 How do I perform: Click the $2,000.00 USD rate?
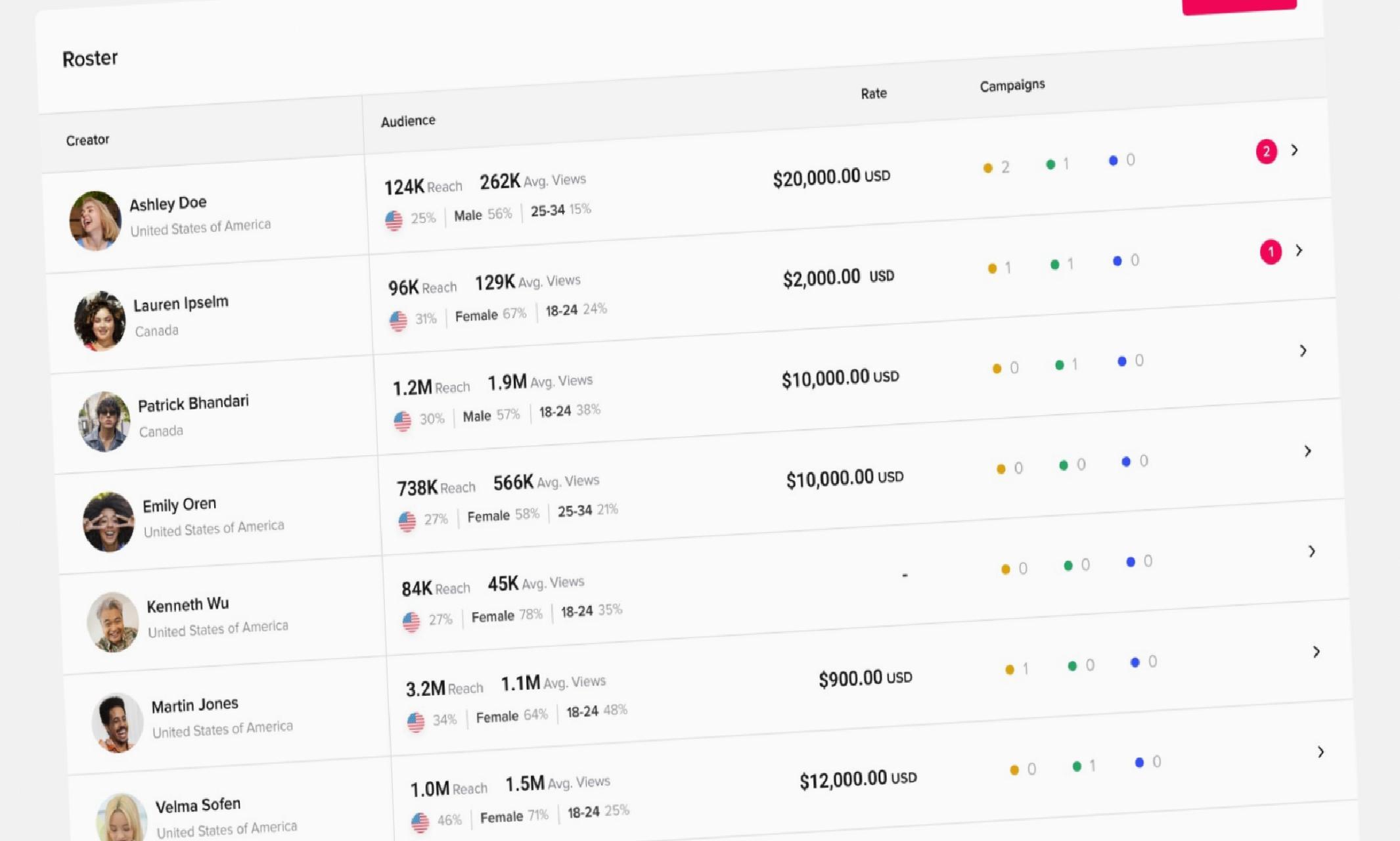(838, 277)
